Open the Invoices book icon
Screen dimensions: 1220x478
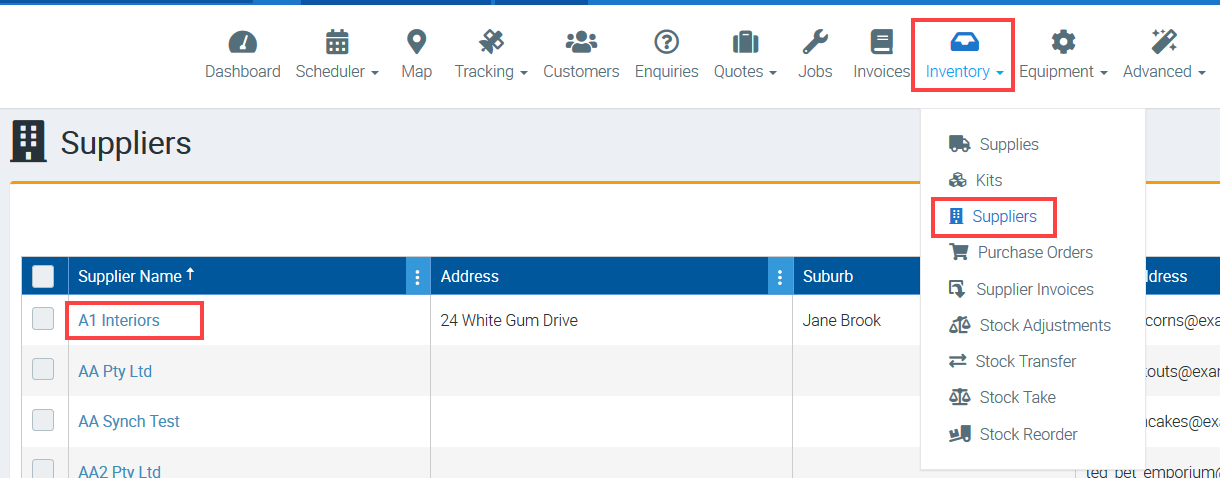(x=881, y=42)
